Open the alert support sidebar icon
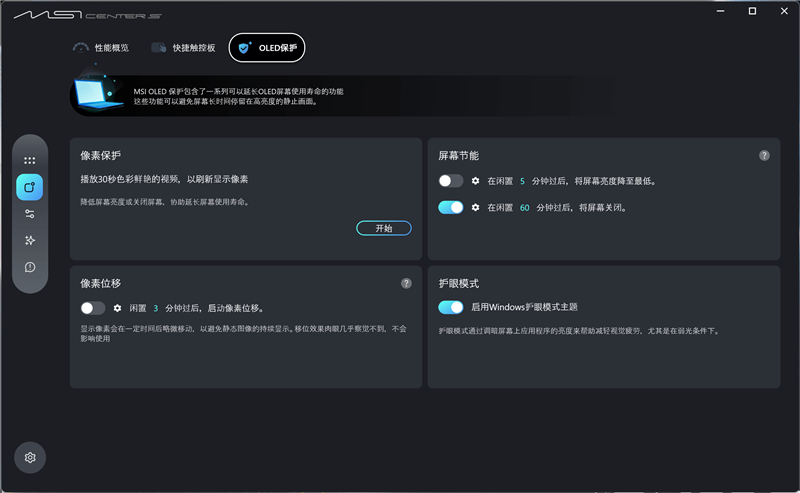The height and width of the screenshot is (493, 800). coord(30,267)
